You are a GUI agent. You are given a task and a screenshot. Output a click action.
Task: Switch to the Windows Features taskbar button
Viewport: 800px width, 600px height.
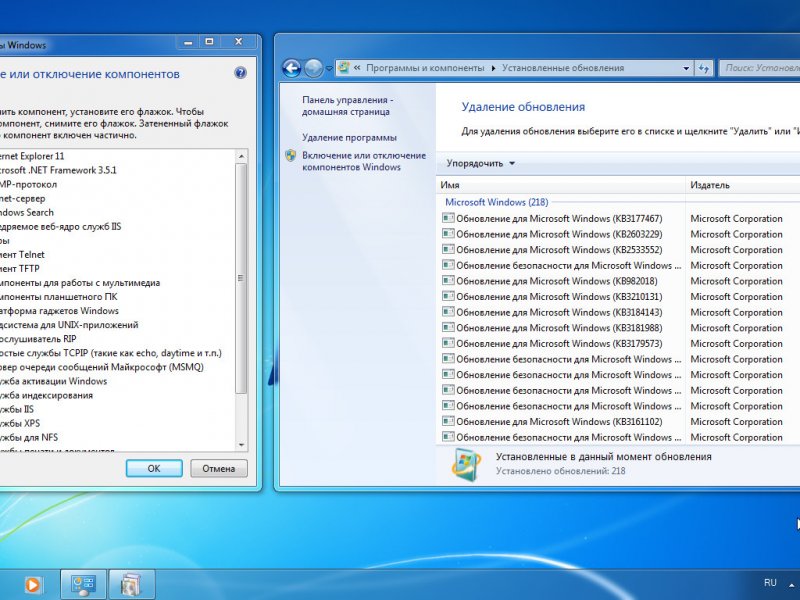click(x=132, y=585)
